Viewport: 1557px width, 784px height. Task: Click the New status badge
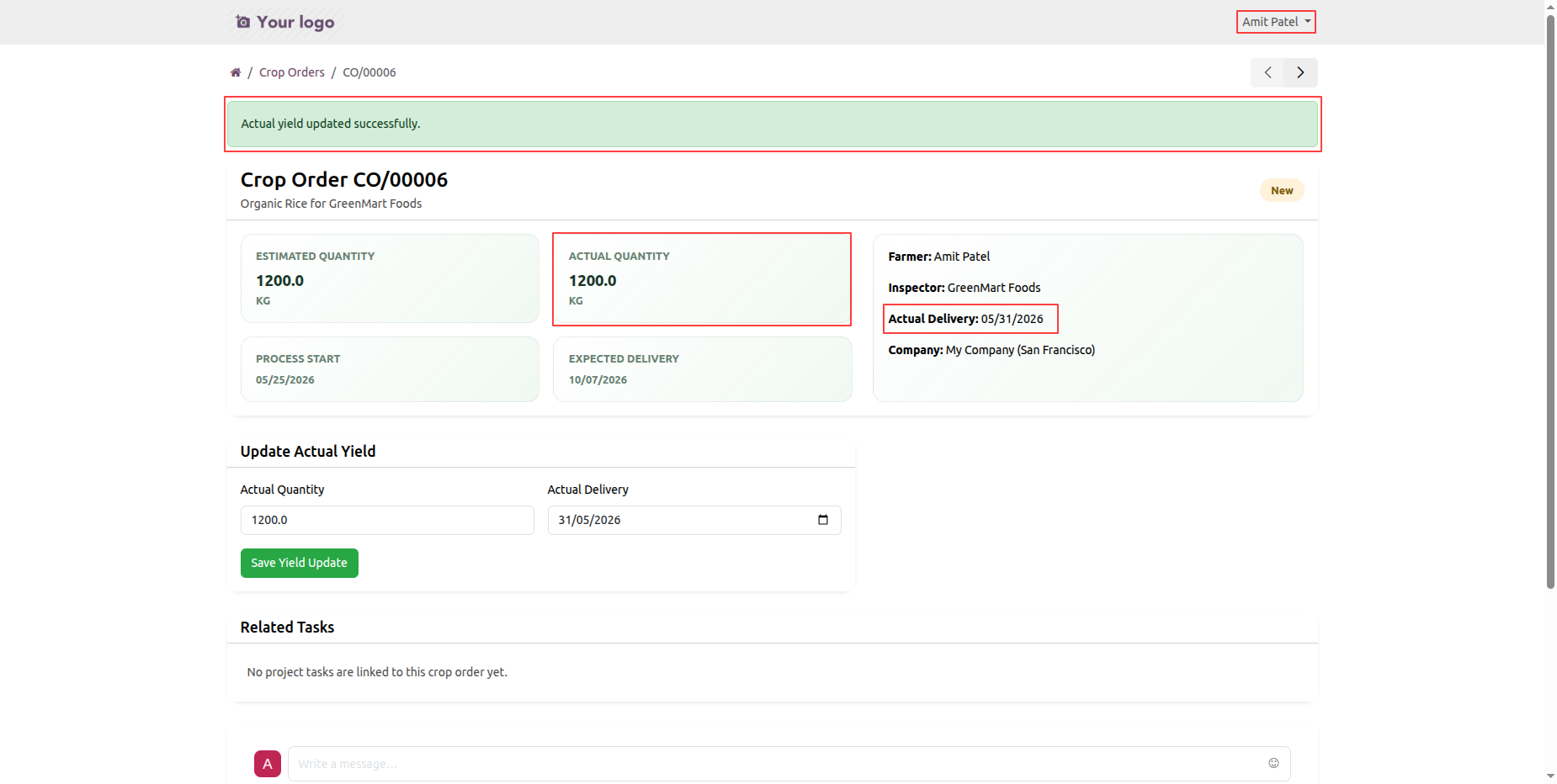[x=1282, y=191]
